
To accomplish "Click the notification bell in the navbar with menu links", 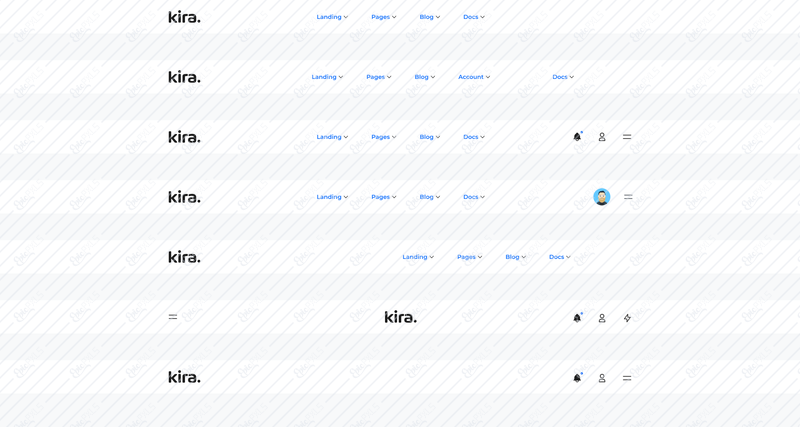I will click(577, 137).
